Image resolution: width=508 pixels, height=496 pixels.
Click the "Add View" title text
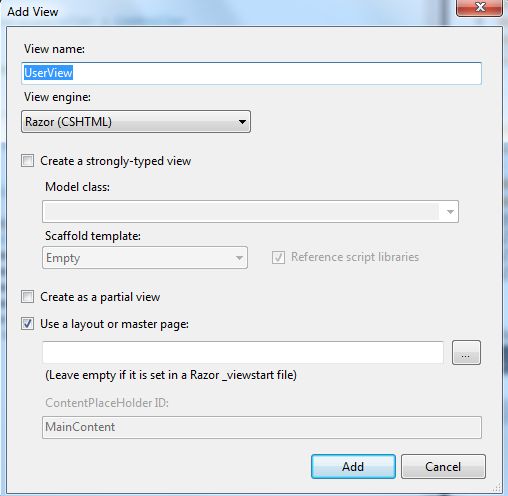(33, 12)
